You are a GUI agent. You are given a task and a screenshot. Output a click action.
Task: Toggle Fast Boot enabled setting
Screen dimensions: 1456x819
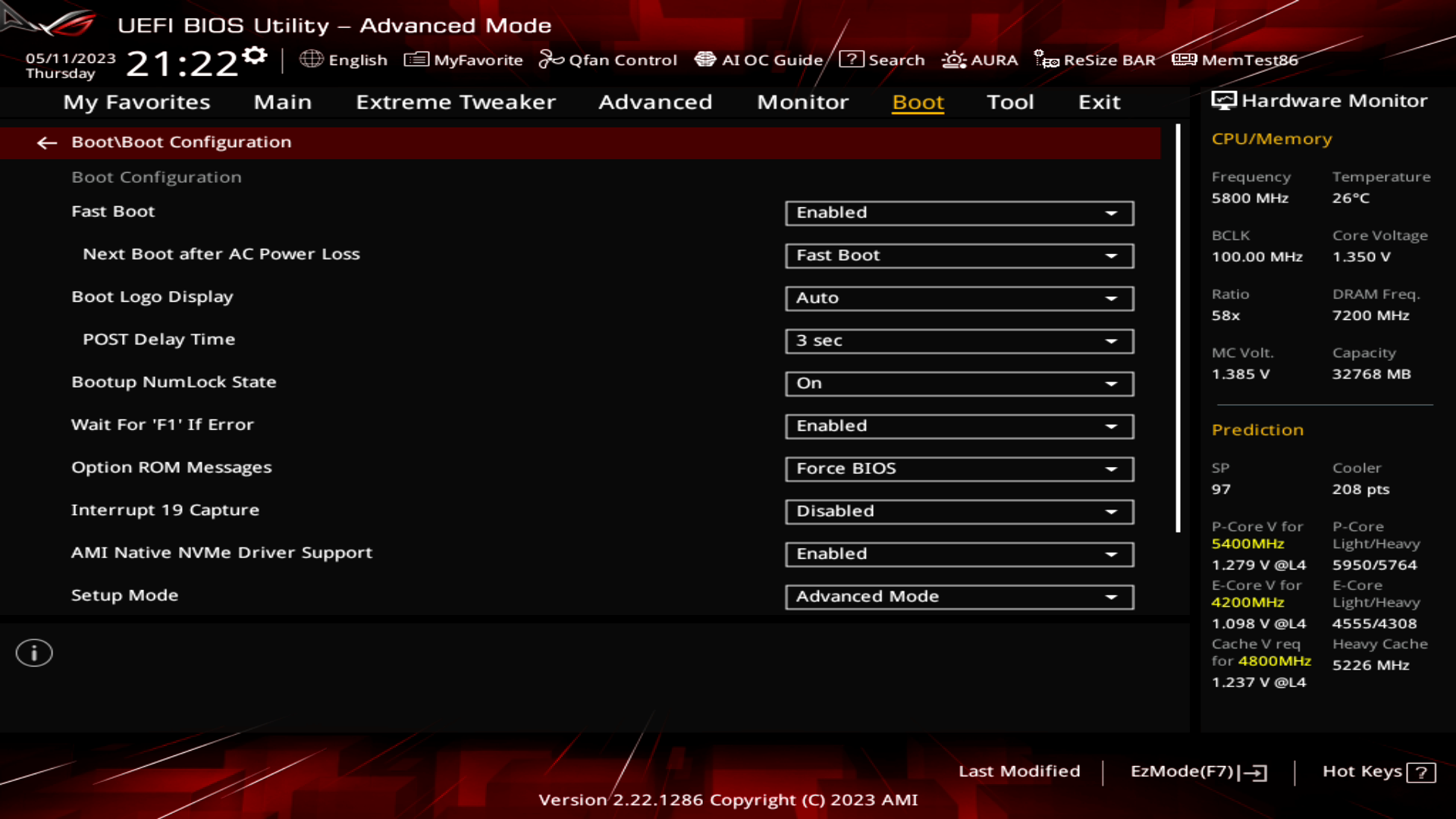point(958,212)
